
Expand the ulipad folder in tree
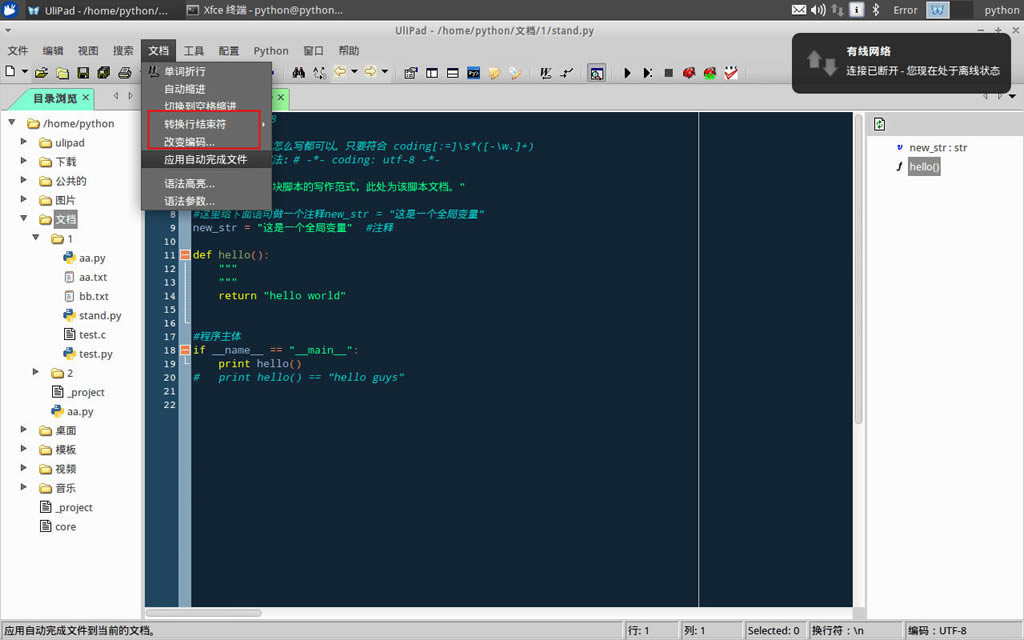(24, 143)
